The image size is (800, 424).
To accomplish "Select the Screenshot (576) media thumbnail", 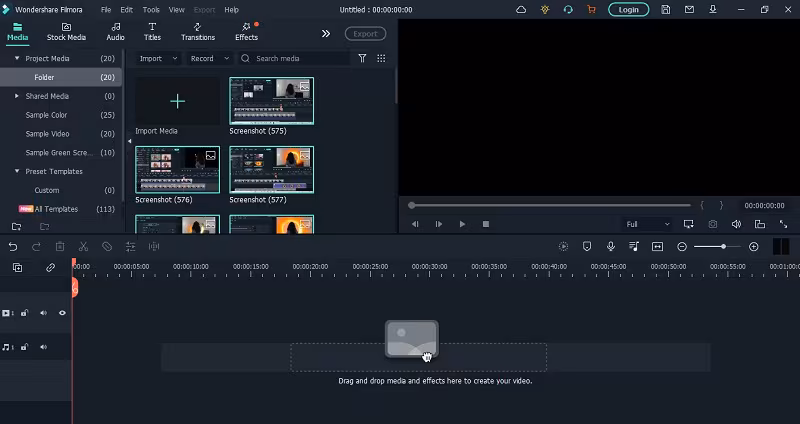I will click(x=177, y=169).
